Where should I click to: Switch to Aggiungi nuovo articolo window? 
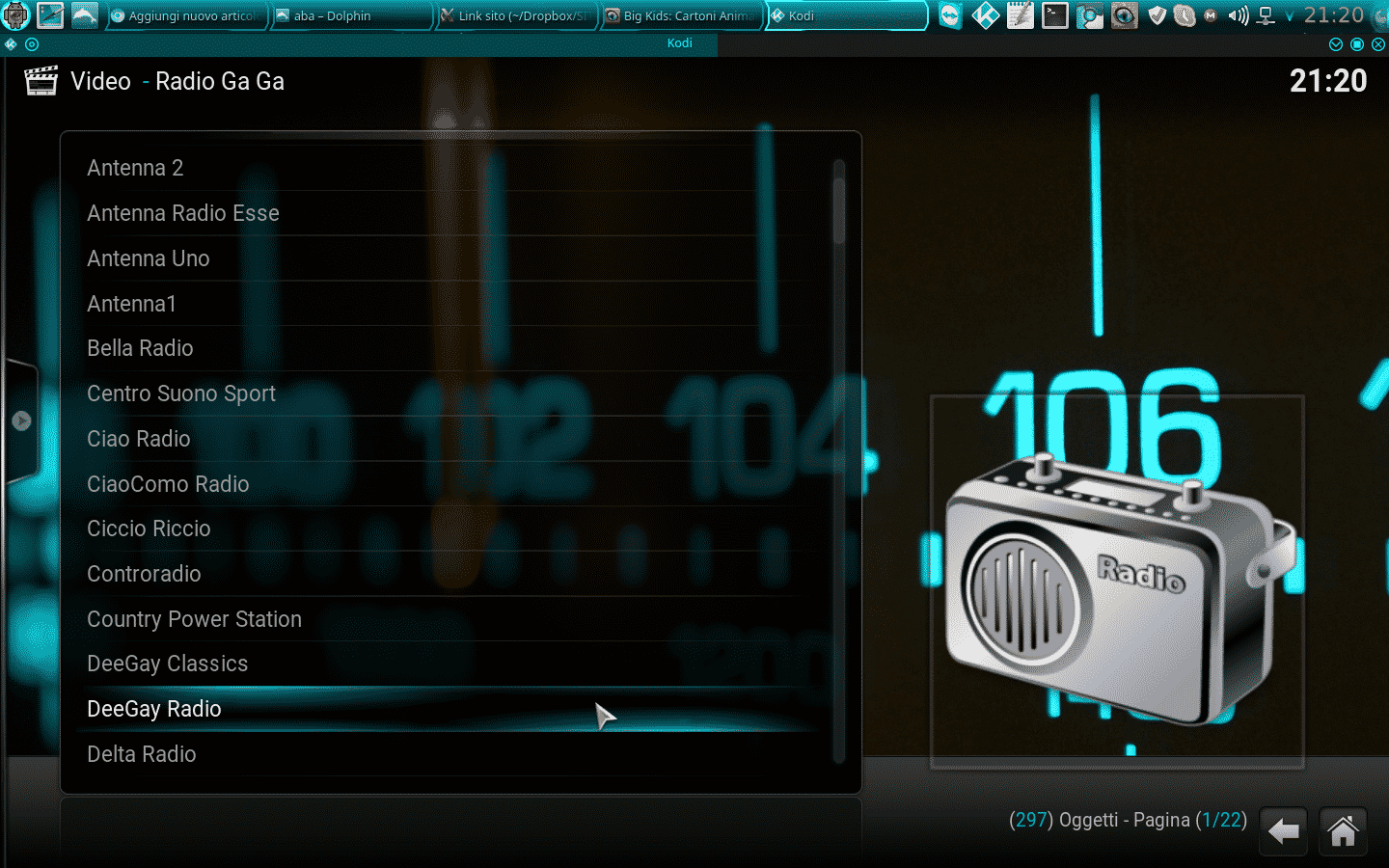(x=186, y=15)
